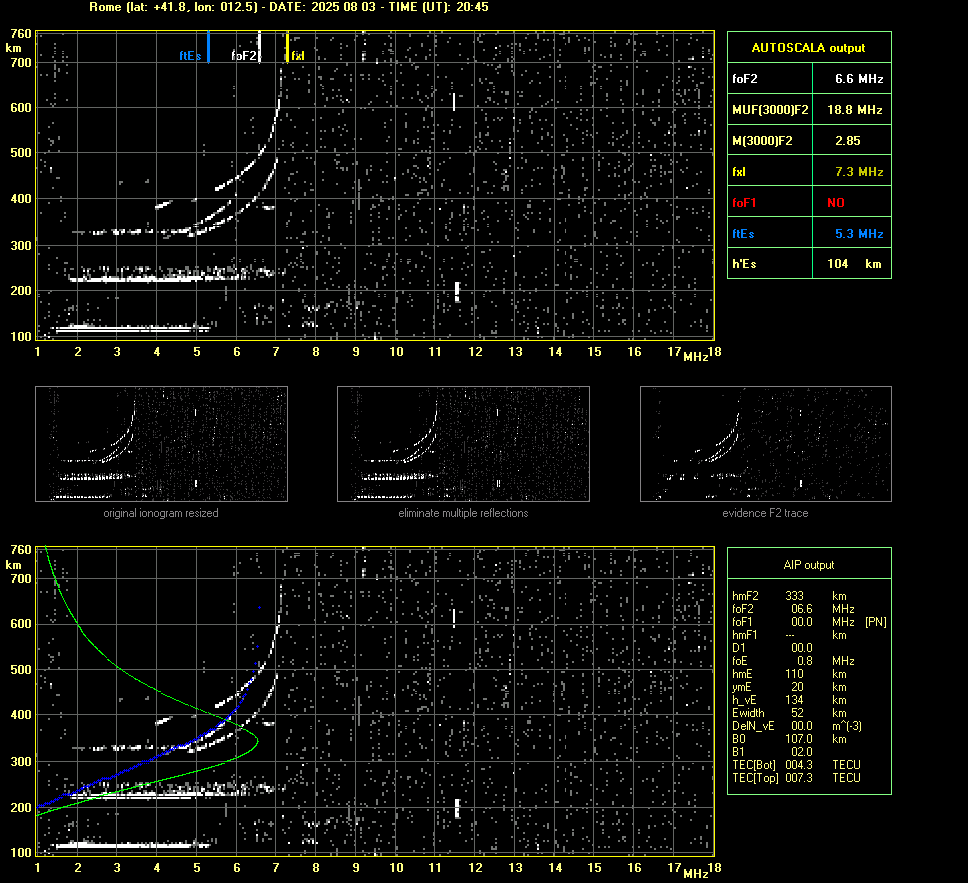This screenshot has height=883, width=968.
Task: Click the fxI value 7.3 MHz
Action: 859,172
